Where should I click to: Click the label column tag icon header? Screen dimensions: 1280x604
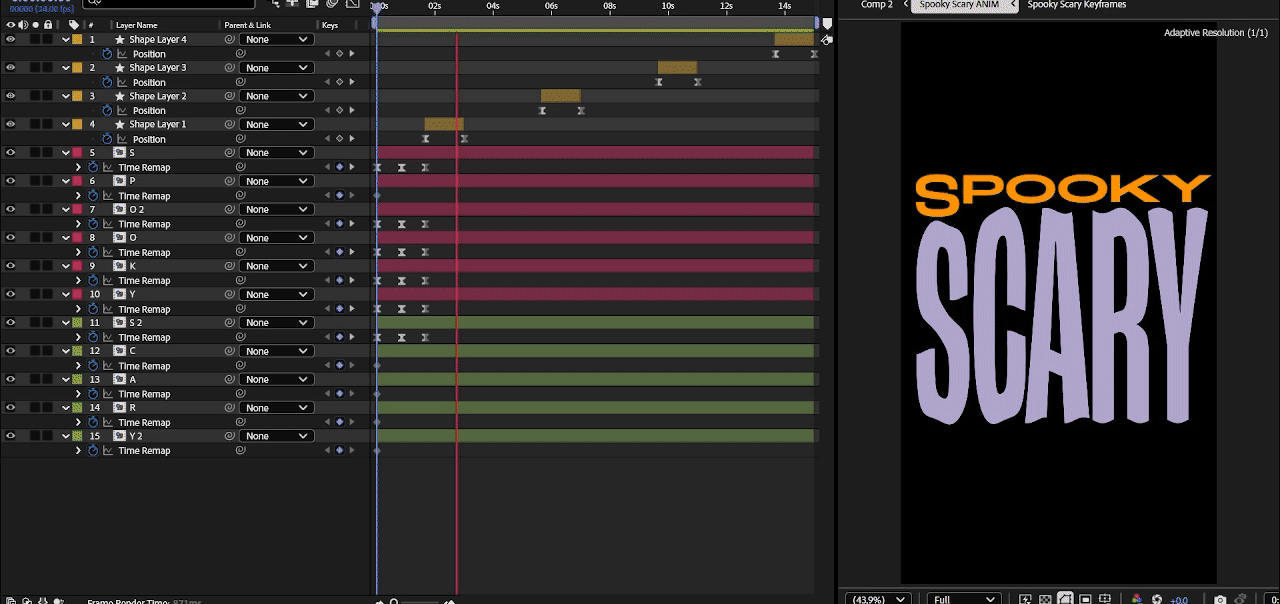click(73, 25)
